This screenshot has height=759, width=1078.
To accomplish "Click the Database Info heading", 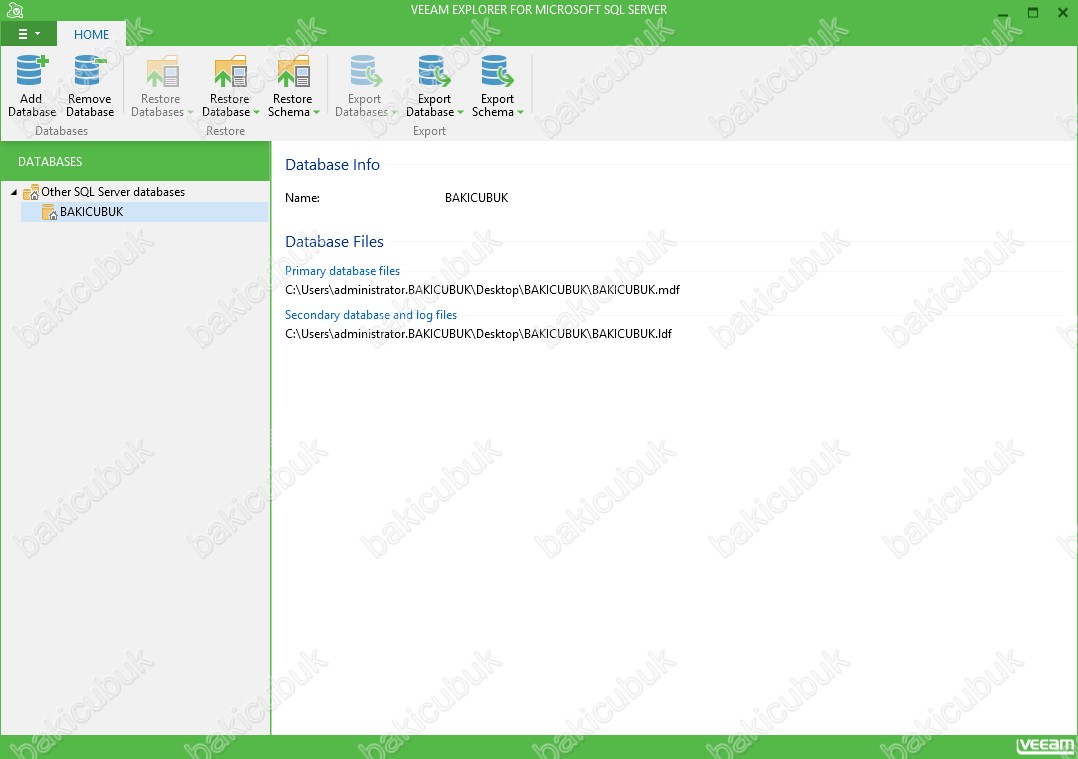I will click(x=332, y=165).
